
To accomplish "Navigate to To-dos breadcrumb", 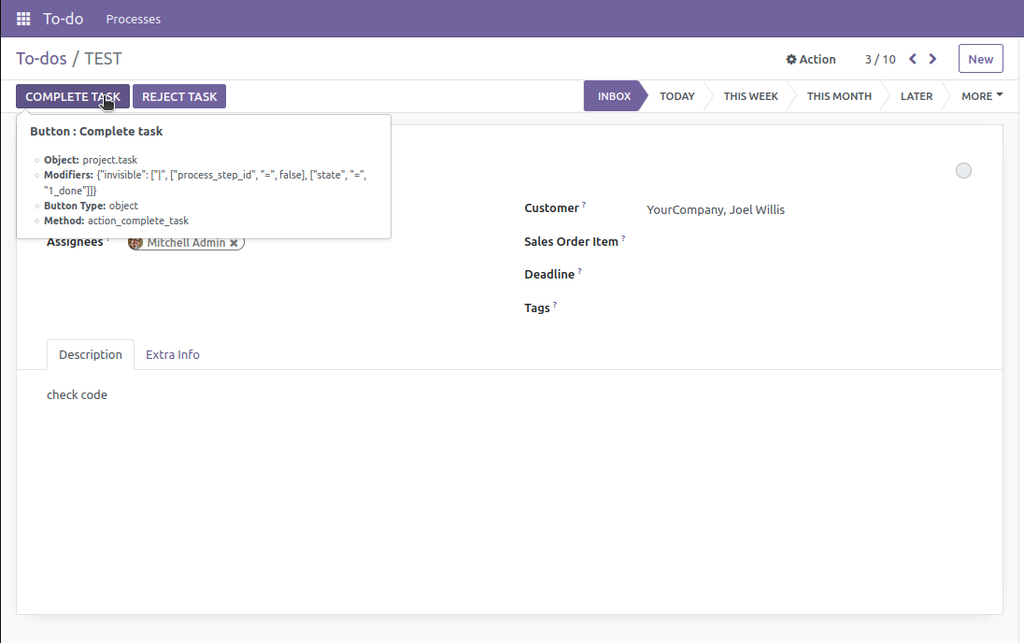I will 41,59.
